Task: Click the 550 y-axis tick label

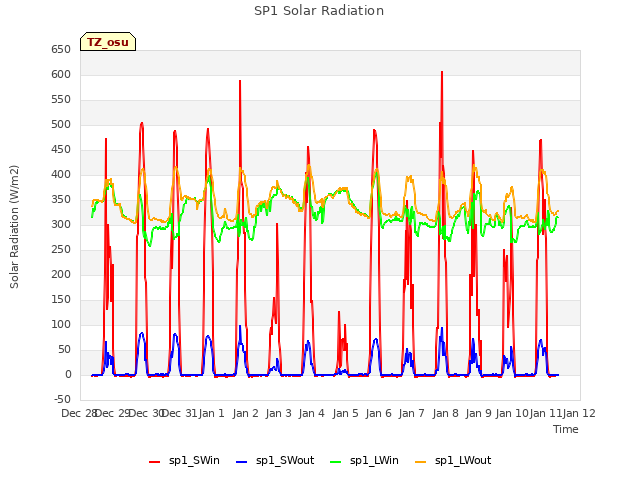Action: pos(61,100)
